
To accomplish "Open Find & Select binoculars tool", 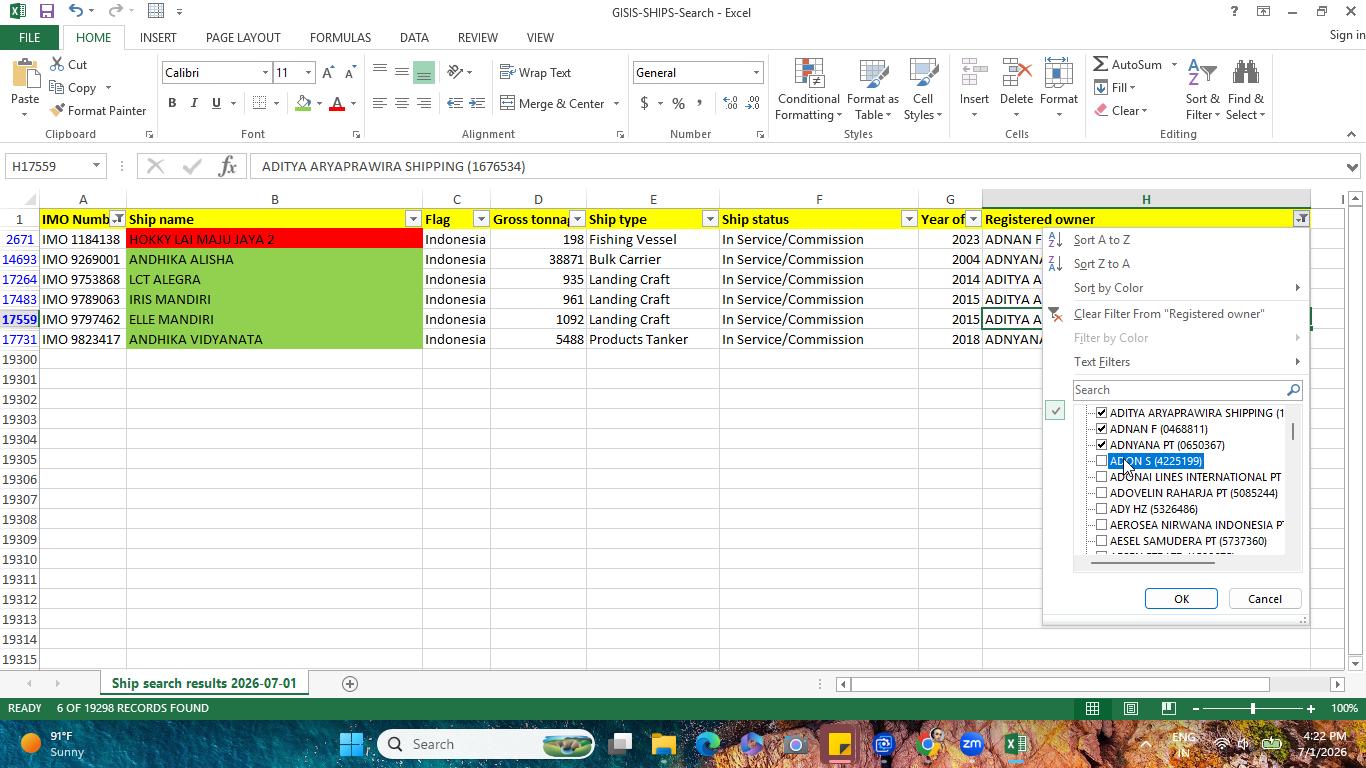I will 1246,89.
